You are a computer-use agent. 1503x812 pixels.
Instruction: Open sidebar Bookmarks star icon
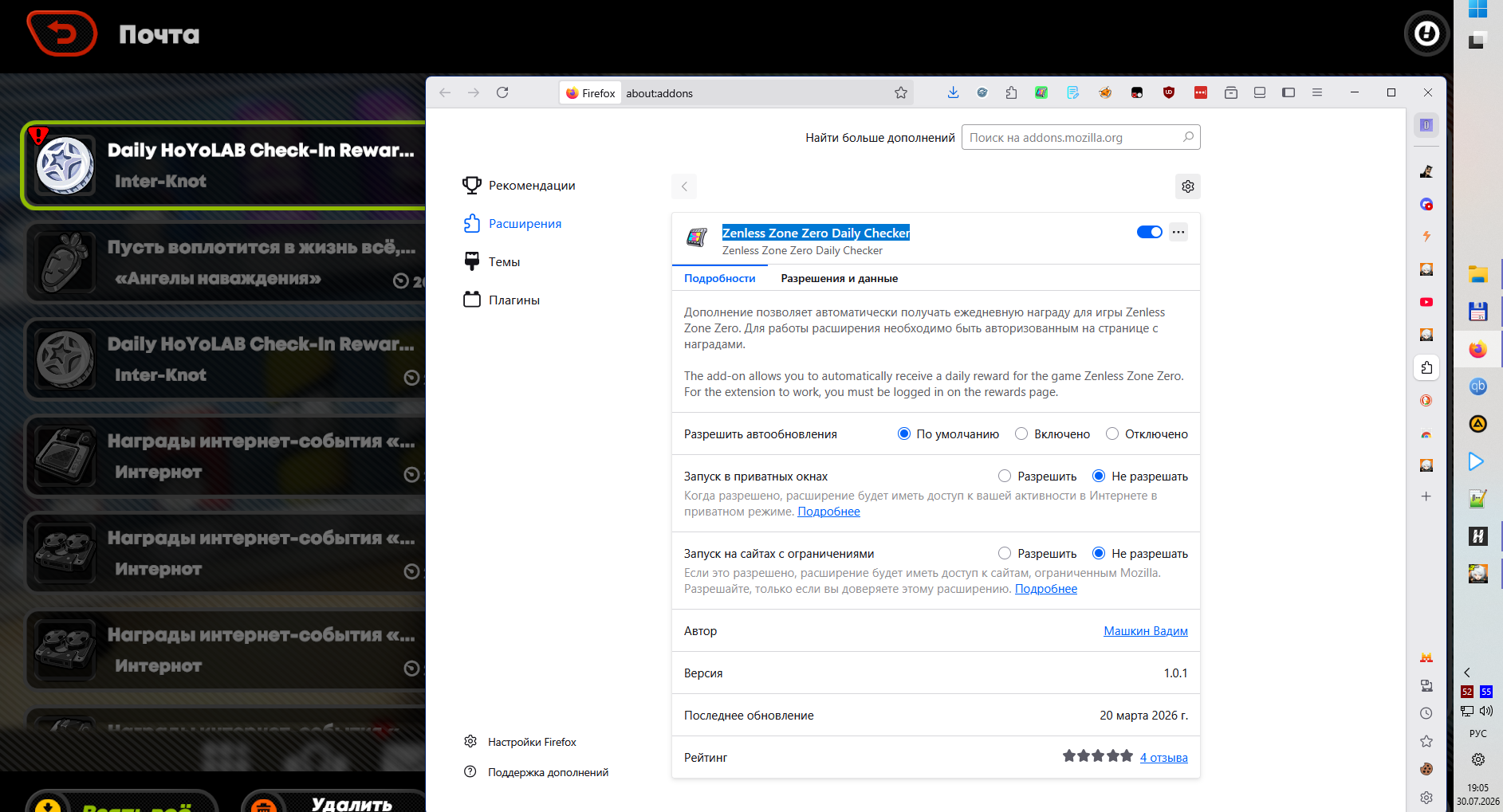point(1426,741)
